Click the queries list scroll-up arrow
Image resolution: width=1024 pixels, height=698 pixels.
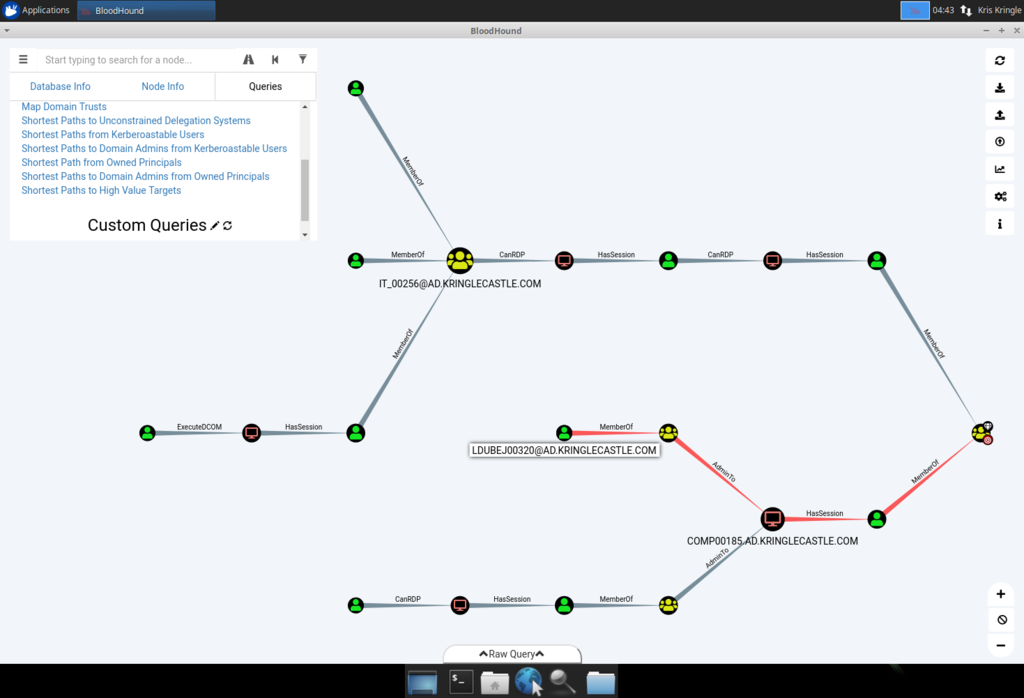(x=305, y=106)
